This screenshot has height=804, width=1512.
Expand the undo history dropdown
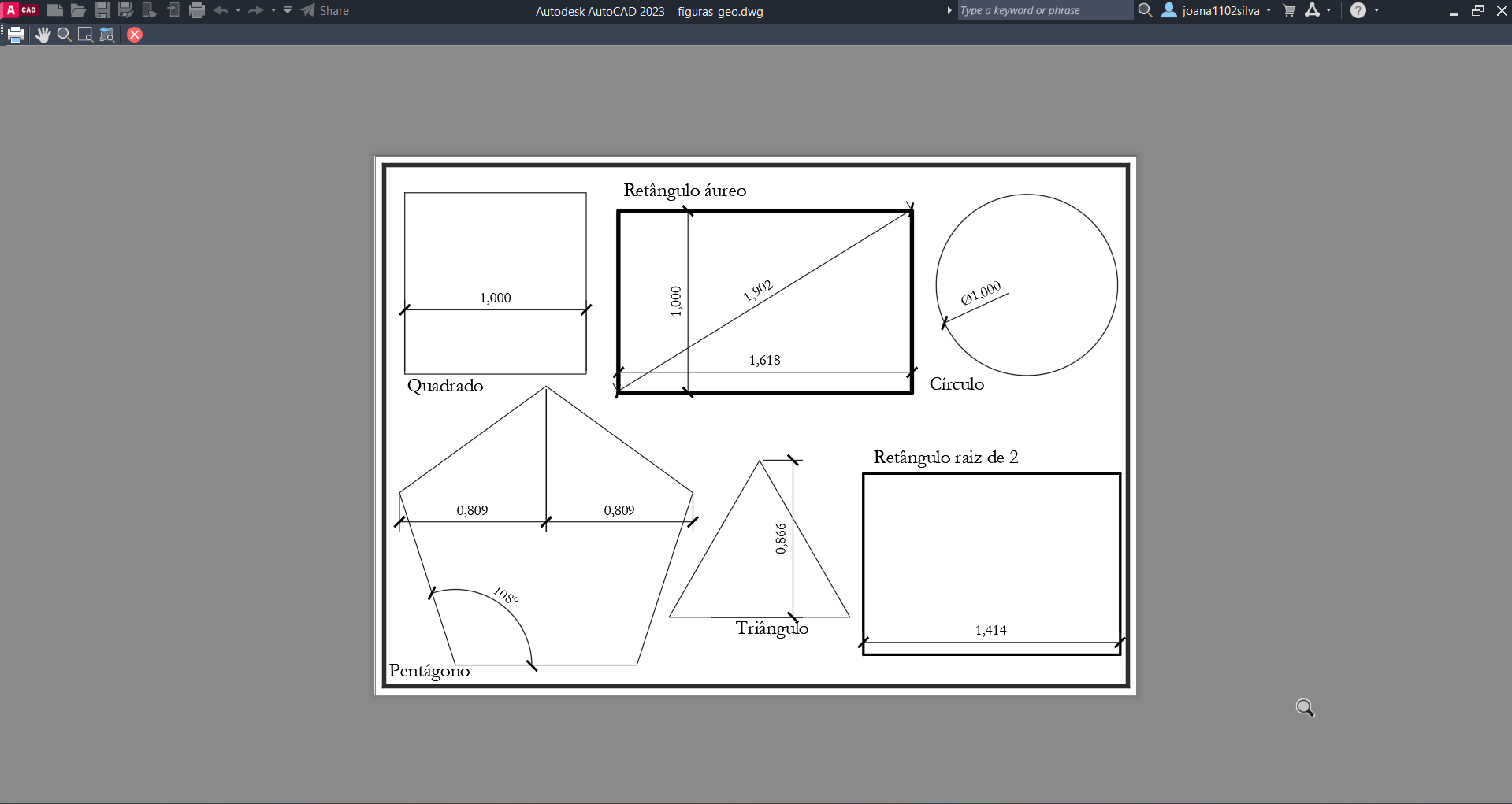(238, 10)
